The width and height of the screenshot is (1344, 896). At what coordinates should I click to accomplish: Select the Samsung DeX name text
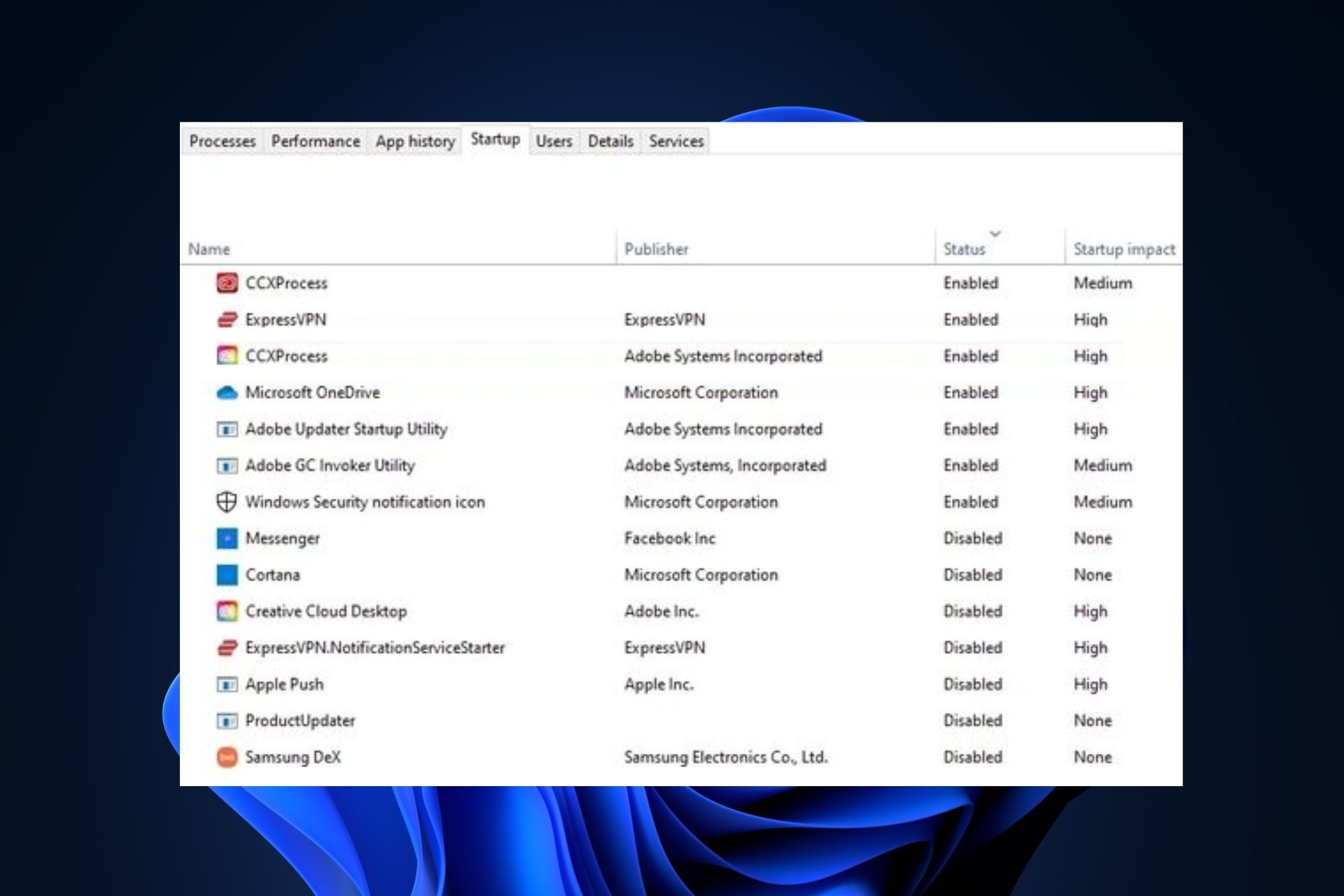point(293,757)
